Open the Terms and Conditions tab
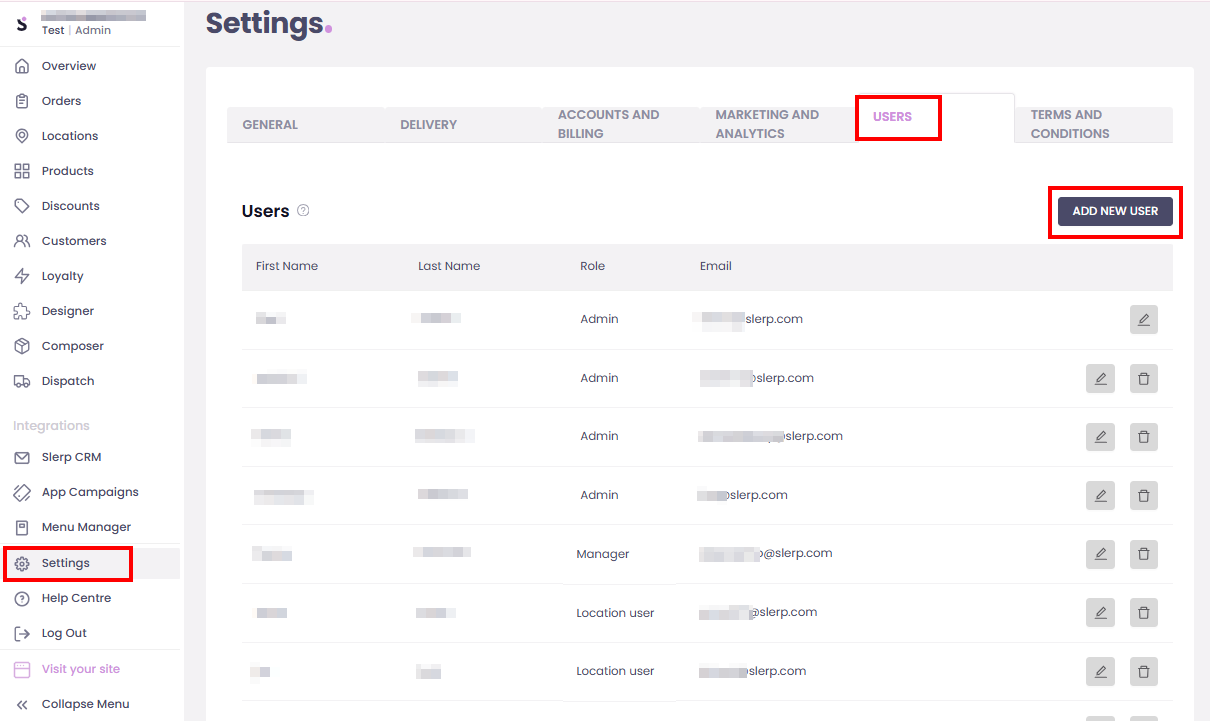The height and width of the screenshot is (721, 1210). tap(1069, 124)
